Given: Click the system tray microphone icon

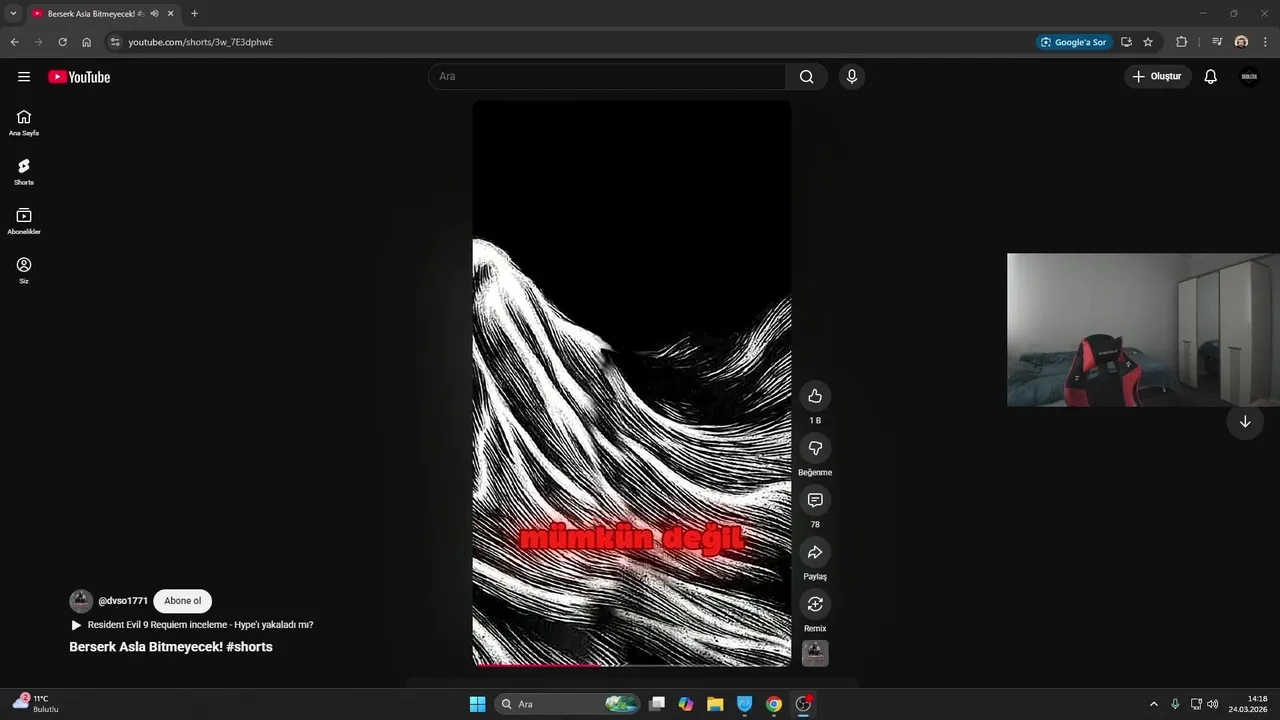Looking at the screenshot, I should point(1175,704).
